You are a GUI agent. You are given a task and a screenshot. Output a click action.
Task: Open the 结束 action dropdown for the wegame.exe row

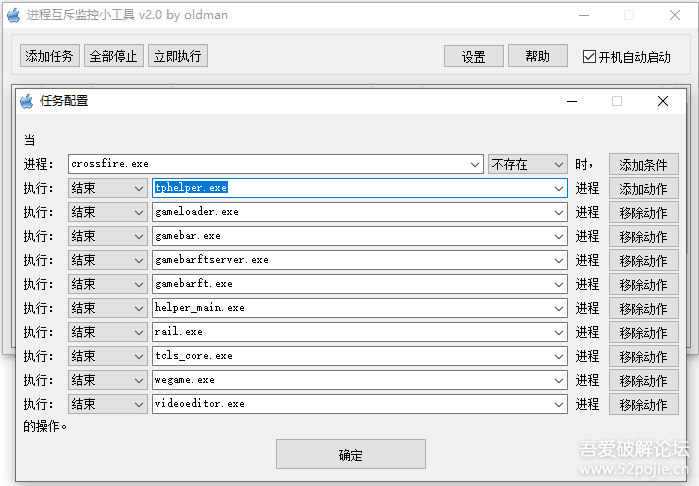108,381
